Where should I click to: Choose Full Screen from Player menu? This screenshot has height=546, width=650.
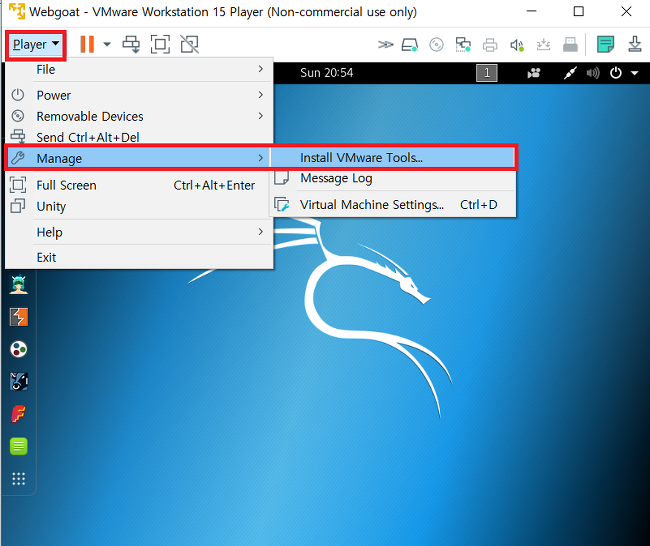point(139,185)
